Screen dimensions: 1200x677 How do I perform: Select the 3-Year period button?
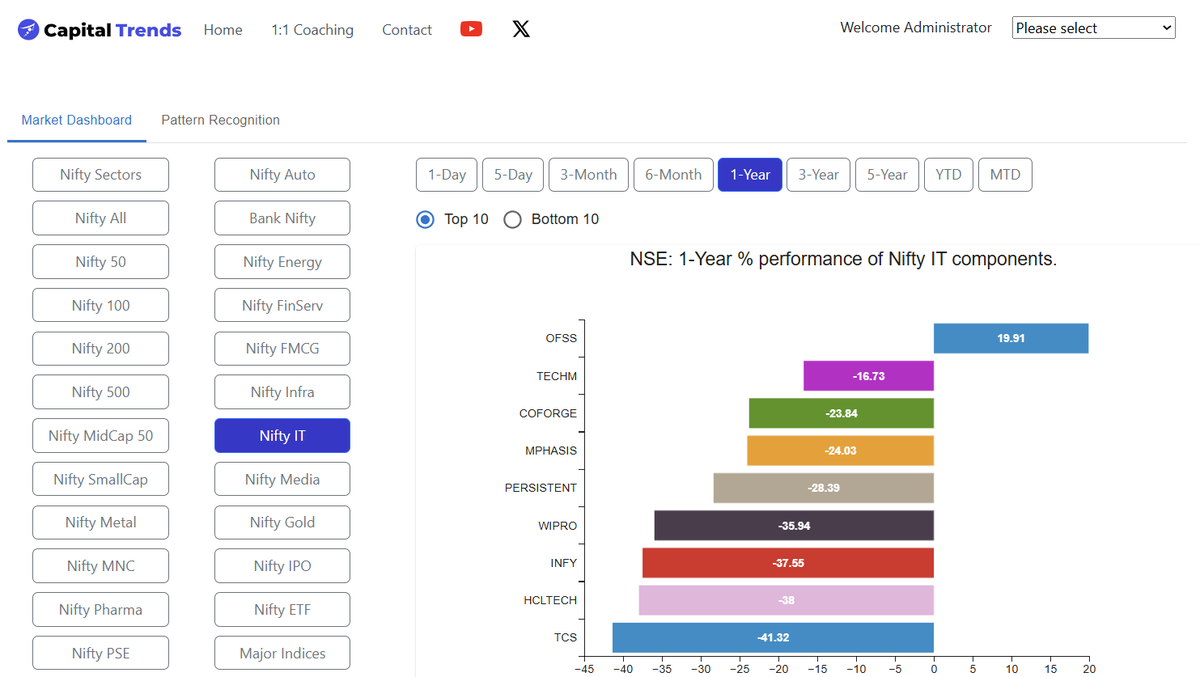pyautogui.click(x=818, y=175)
